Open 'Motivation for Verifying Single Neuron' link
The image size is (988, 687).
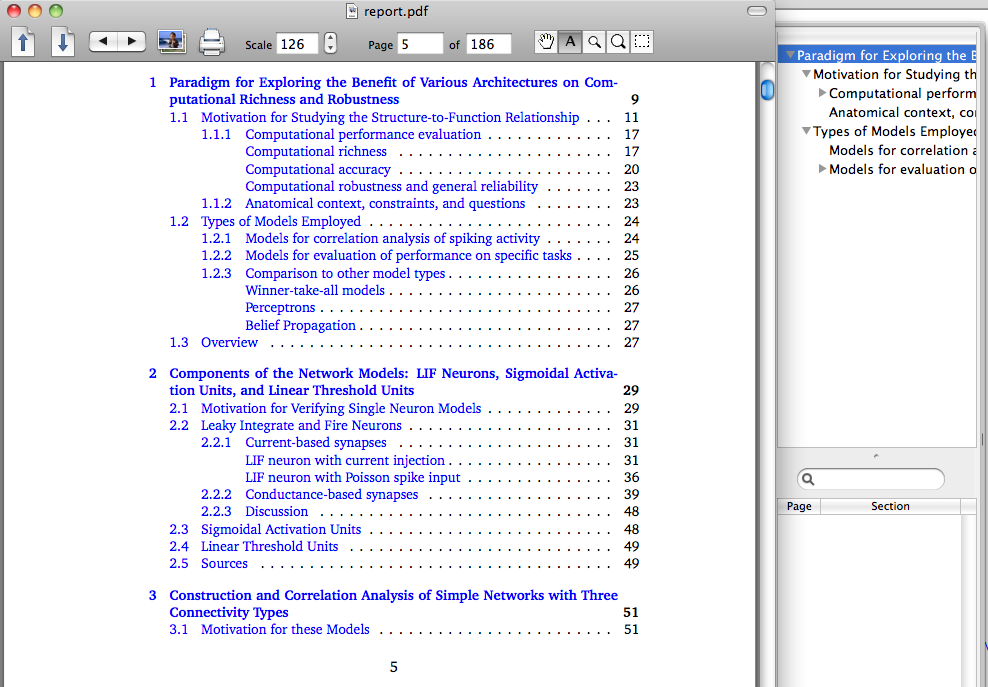pyautogui.click(x=341, y=408)
